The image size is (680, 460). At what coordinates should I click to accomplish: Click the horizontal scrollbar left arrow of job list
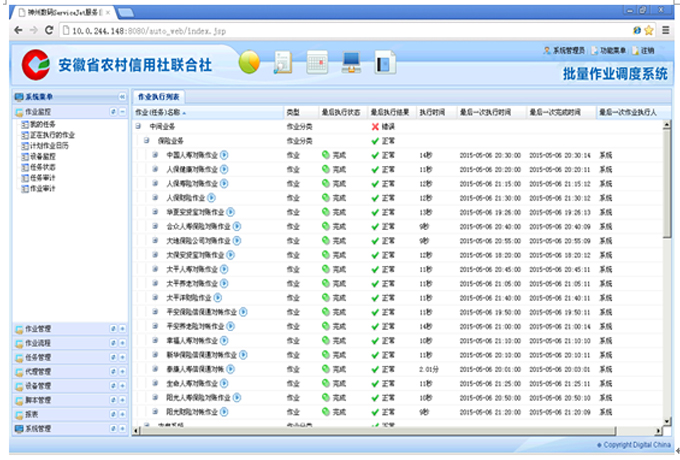137,431
